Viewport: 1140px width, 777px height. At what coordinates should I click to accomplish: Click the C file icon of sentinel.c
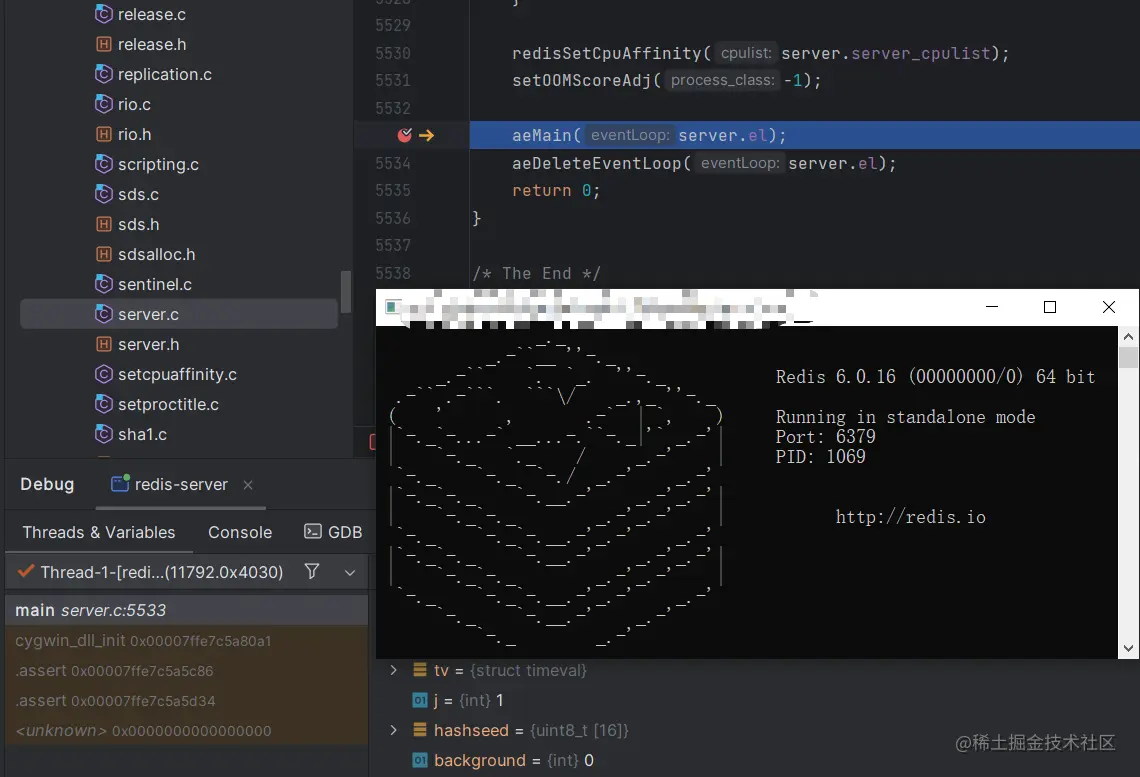(104, 284)
